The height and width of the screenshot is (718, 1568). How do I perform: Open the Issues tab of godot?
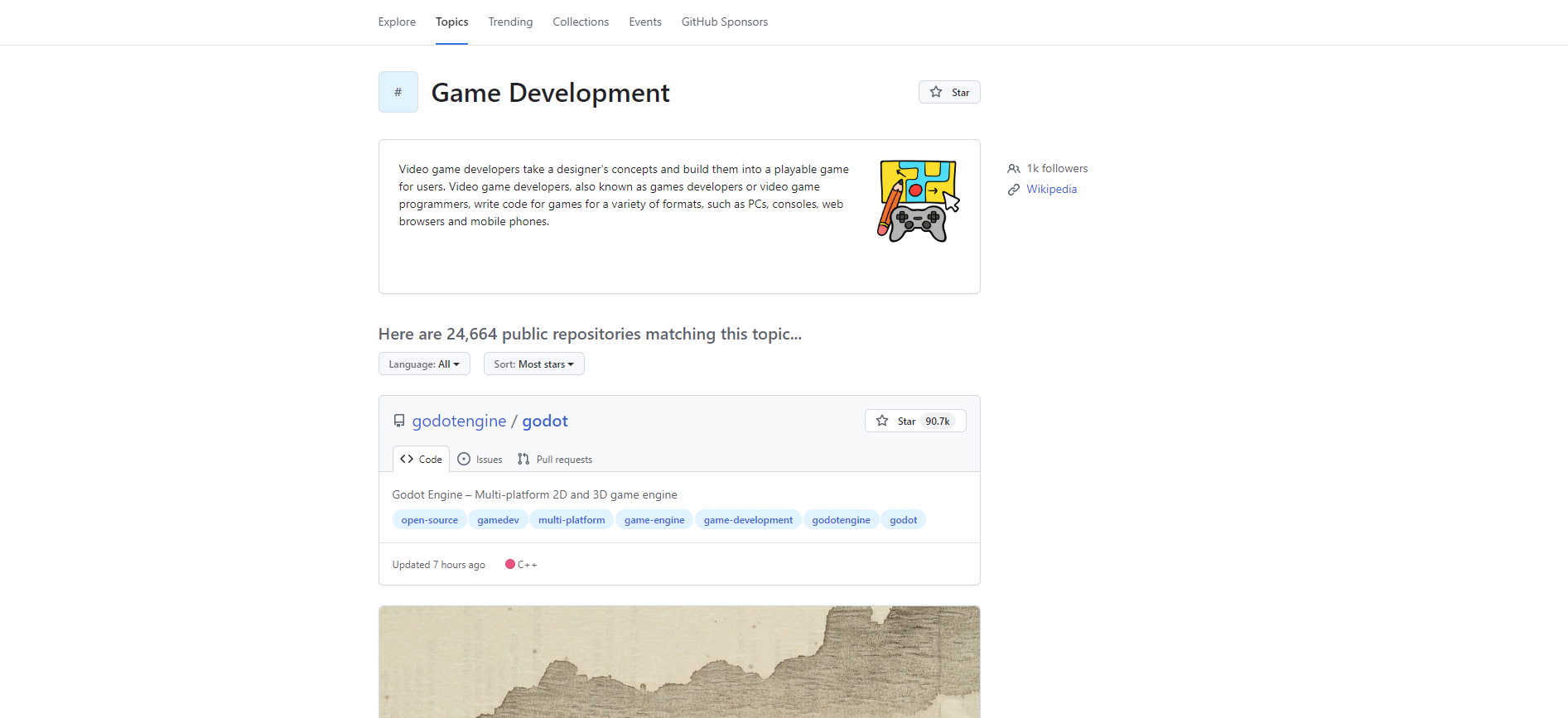click(480, 459)
